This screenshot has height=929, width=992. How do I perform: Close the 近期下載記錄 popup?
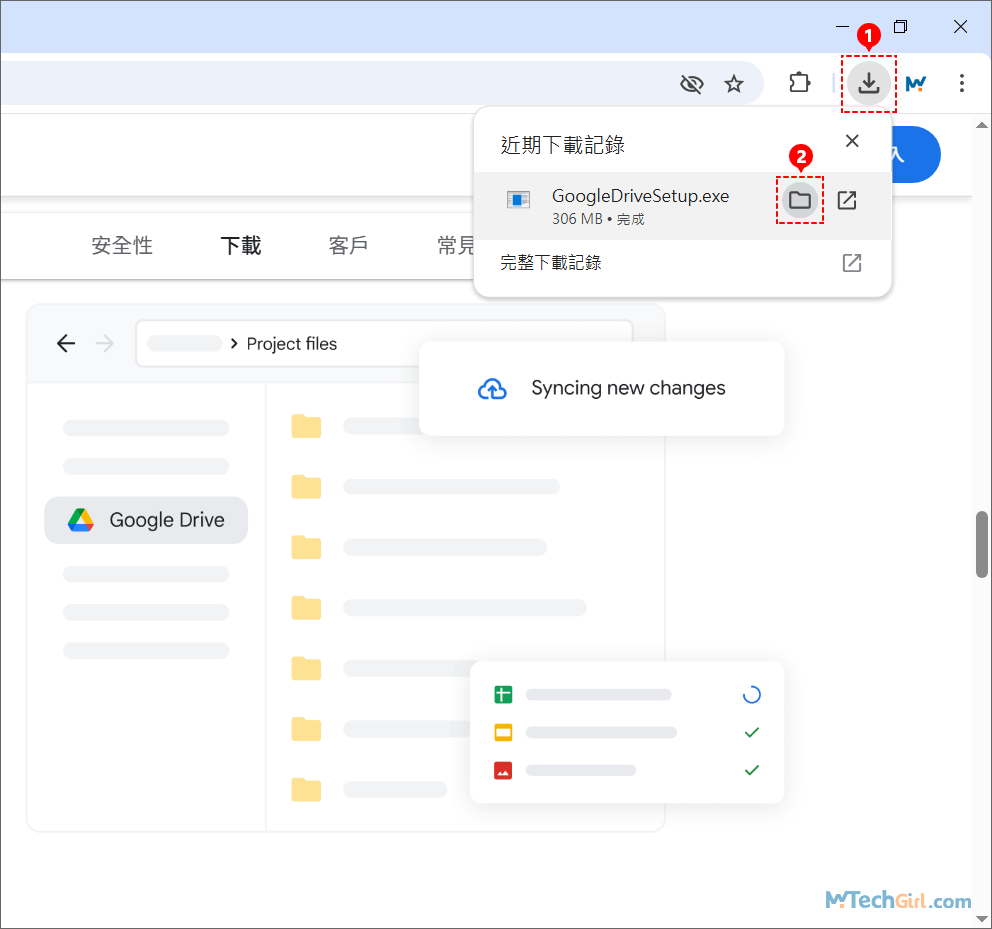(851, 141)
